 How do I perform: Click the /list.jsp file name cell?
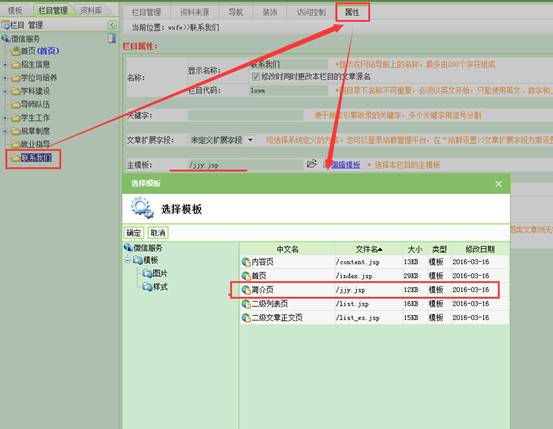coord(352,304)
